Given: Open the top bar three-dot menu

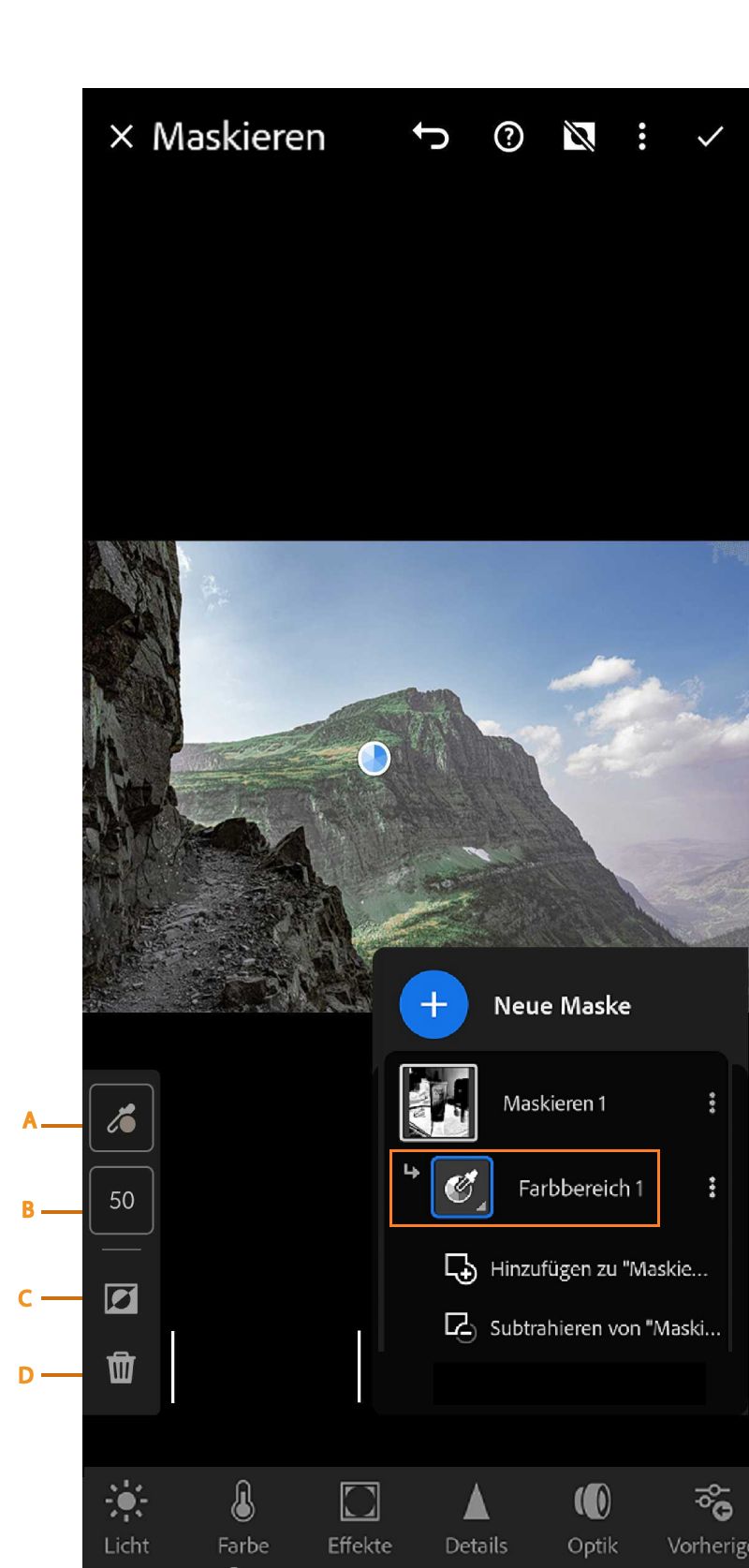Looking at the screenshot, I should [641, 137].
